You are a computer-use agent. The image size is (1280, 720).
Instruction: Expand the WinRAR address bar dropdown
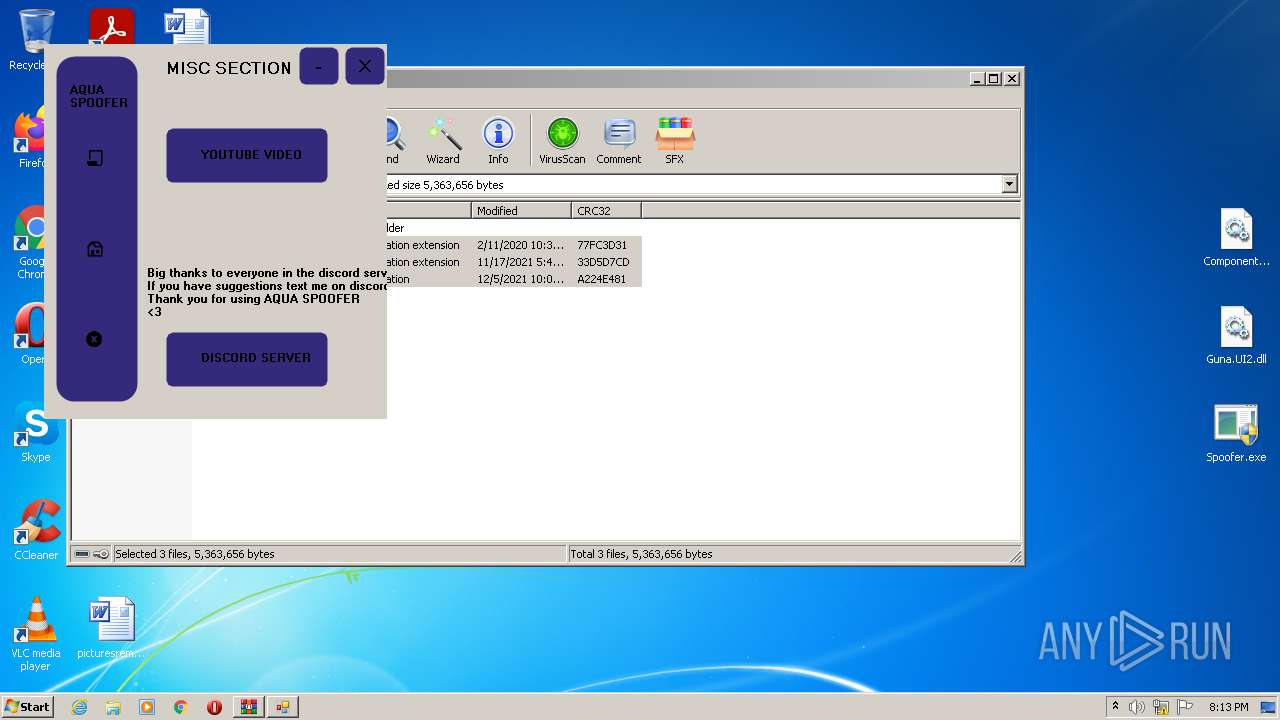point(1009,184)
